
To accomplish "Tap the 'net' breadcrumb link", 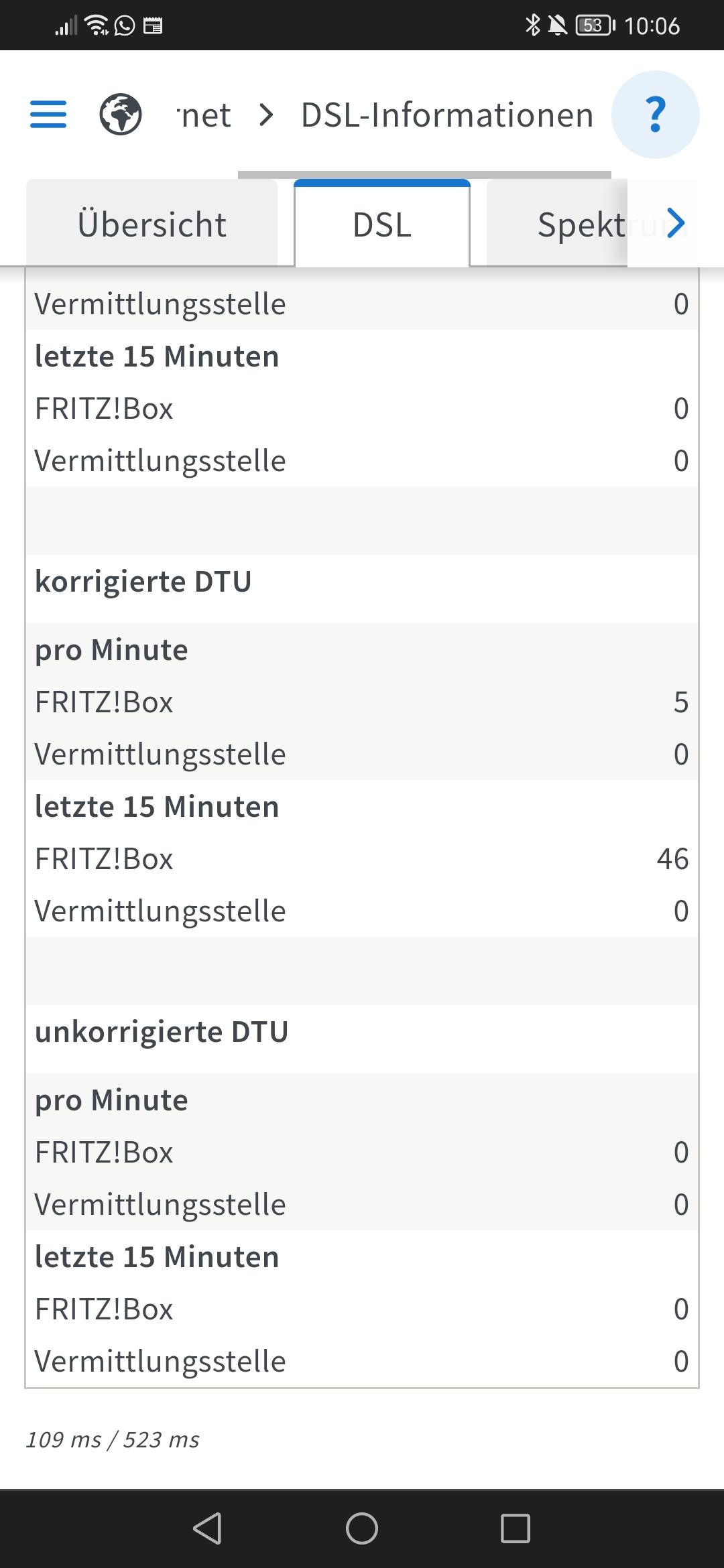I will (205, 115).
